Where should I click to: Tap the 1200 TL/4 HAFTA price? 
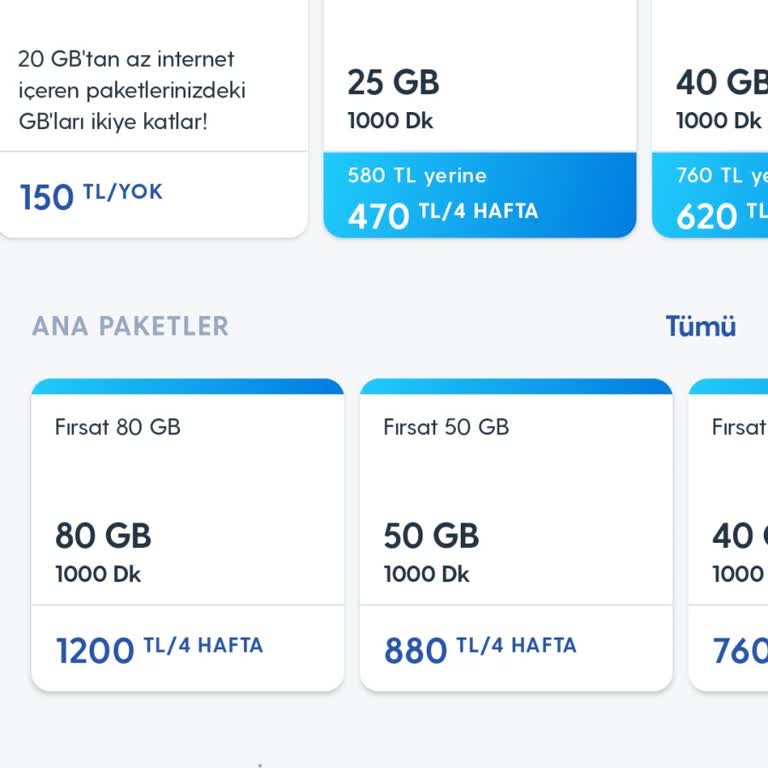pyautogui.click(x=159, y=649)
